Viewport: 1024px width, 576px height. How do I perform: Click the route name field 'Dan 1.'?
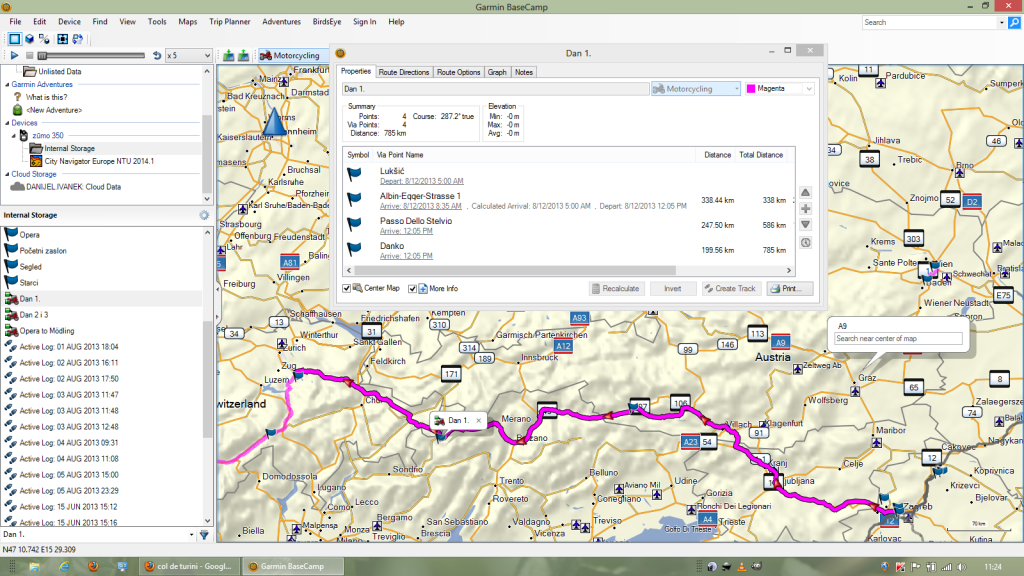495,89
